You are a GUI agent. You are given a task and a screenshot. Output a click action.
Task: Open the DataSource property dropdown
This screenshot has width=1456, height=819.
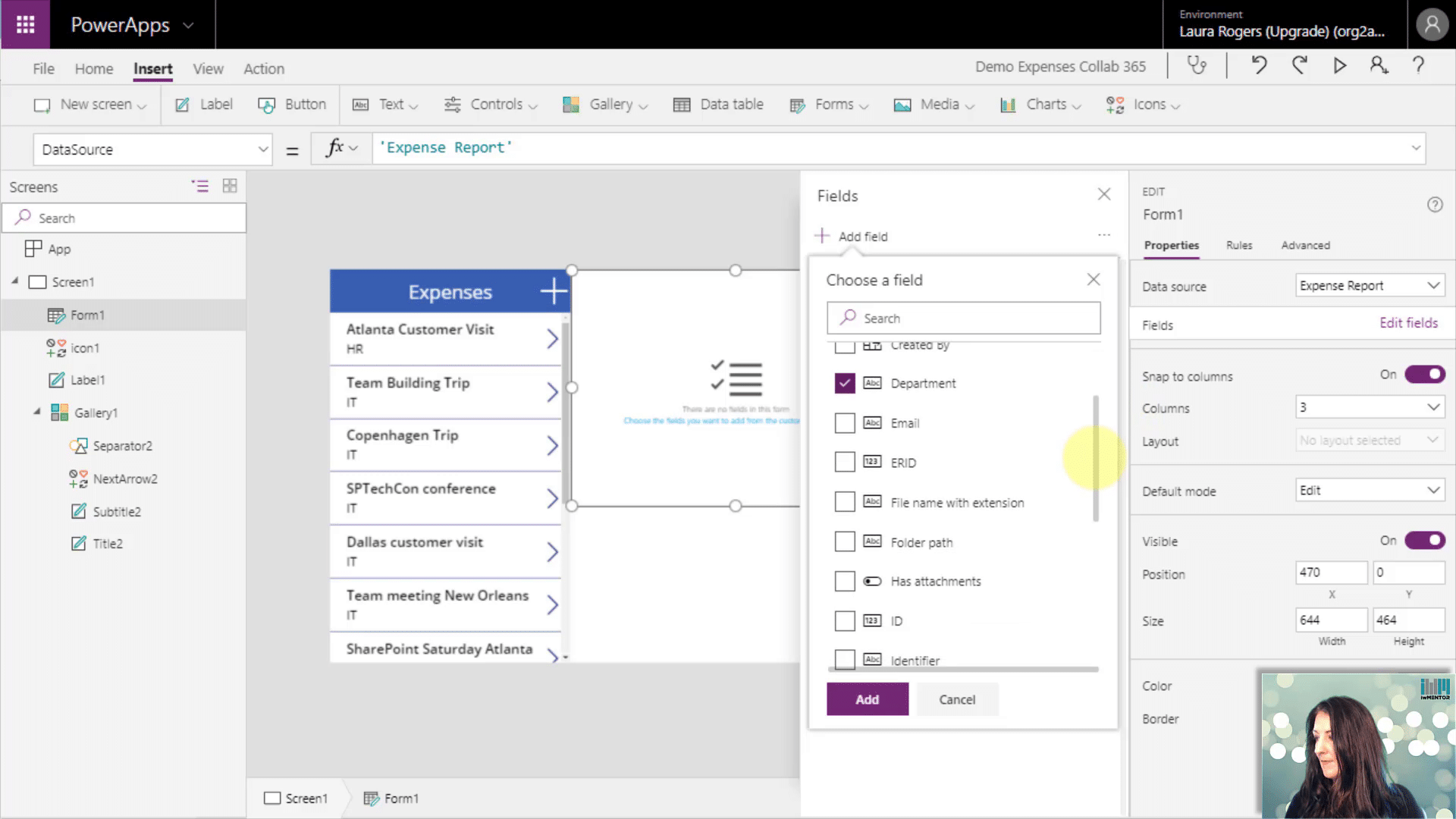(152, 149)
